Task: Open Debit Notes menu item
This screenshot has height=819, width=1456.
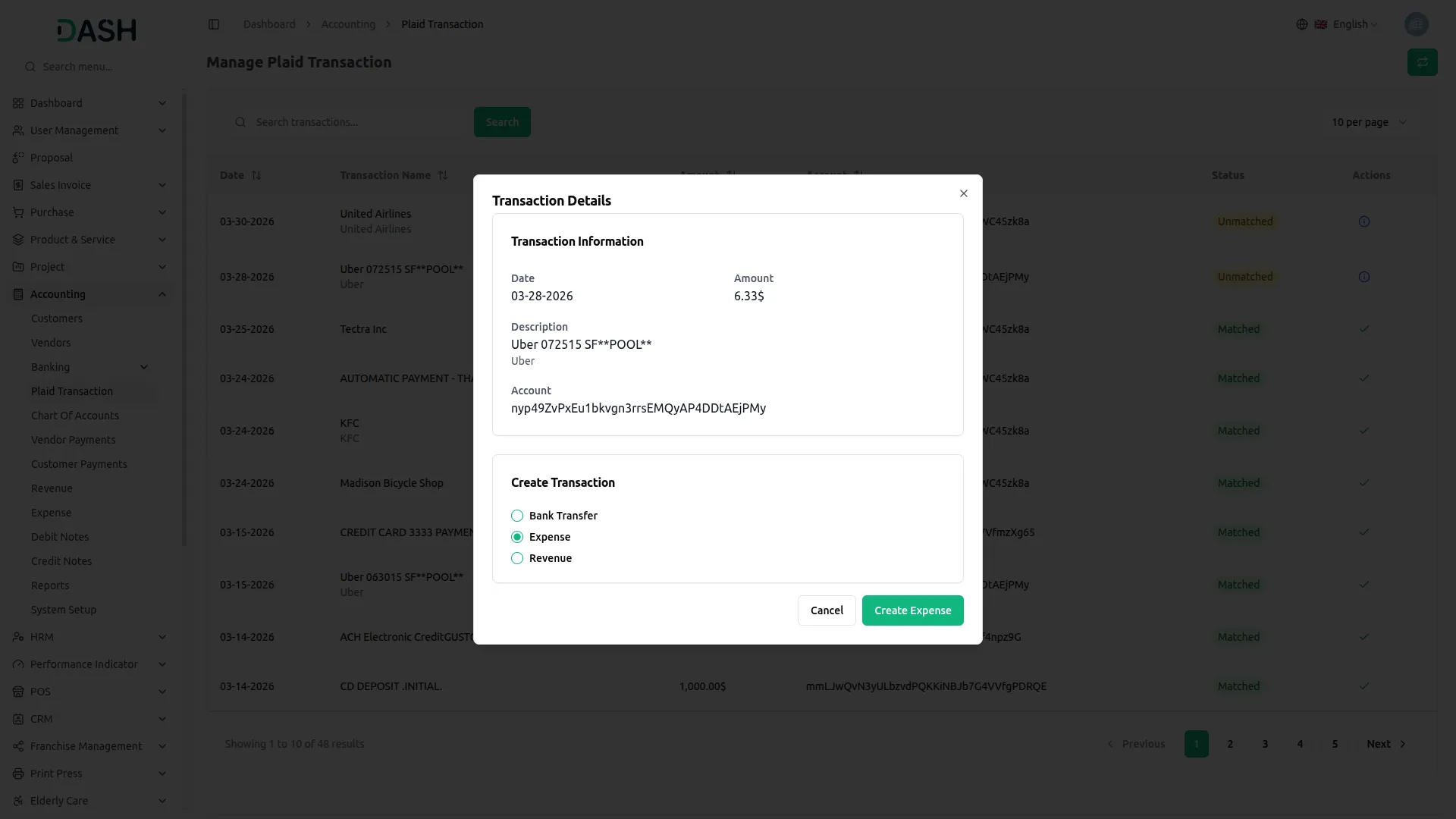Action: 60,537
